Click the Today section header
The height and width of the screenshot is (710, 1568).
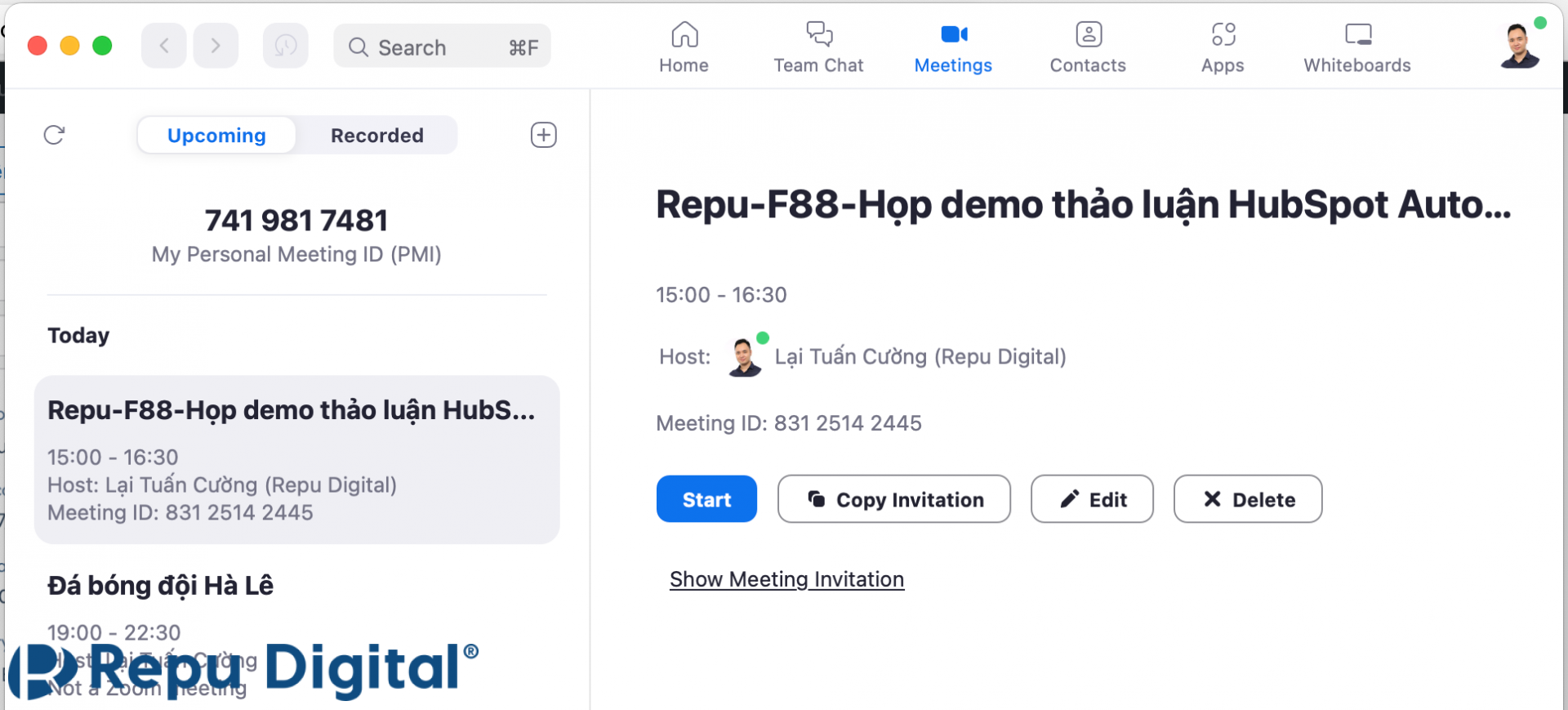(78, 336)
